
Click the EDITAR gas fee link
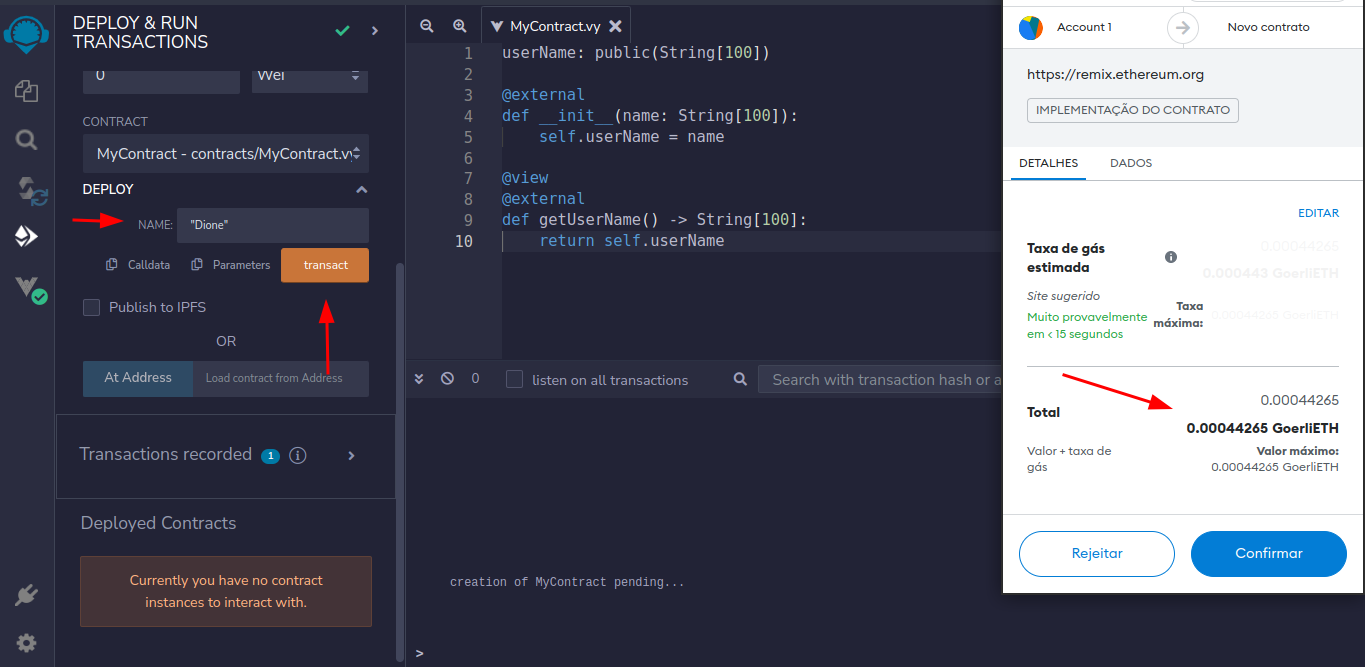1317,213
